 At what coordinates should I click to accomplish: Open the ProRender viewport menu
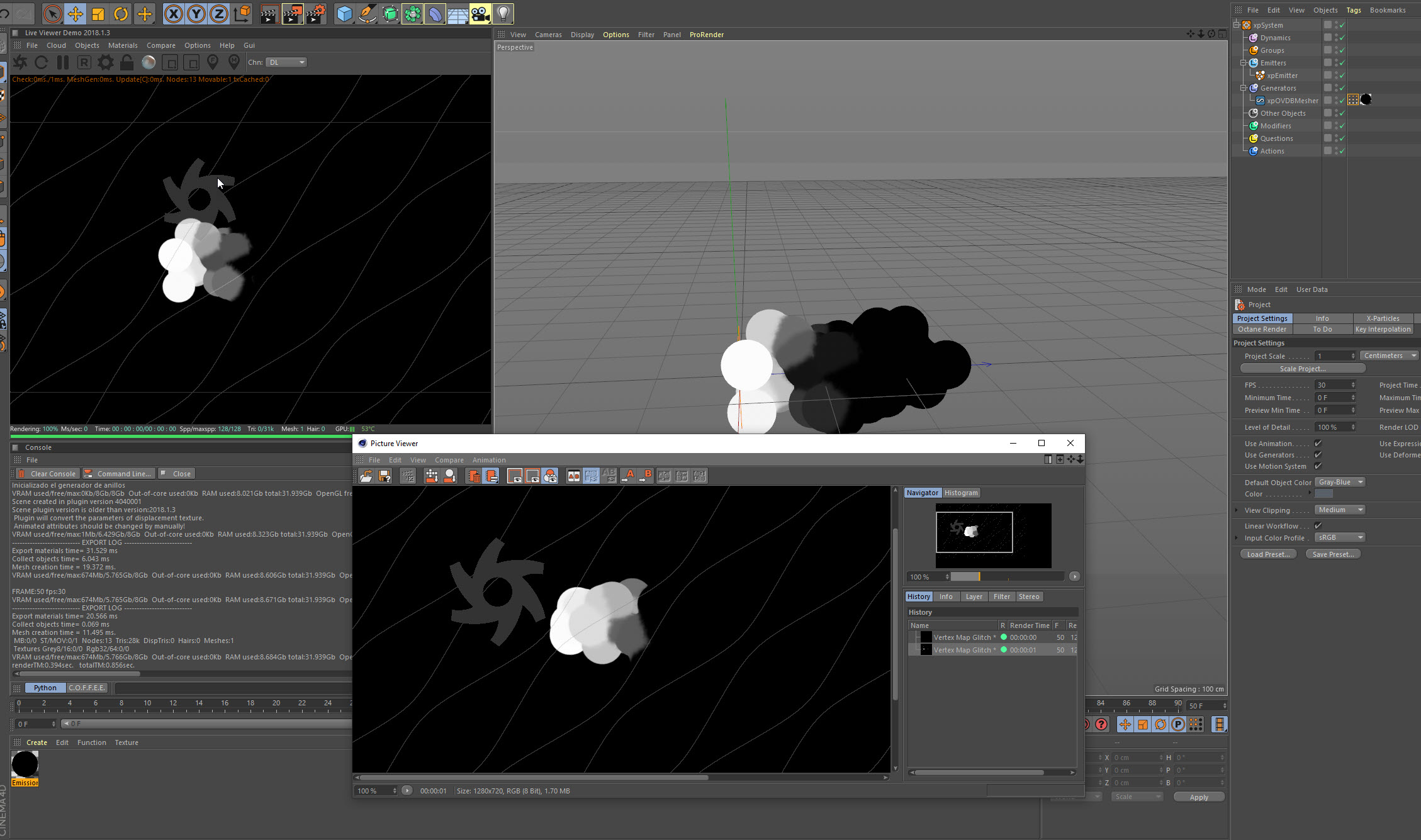pyautogui.click(x=706, y=35)
